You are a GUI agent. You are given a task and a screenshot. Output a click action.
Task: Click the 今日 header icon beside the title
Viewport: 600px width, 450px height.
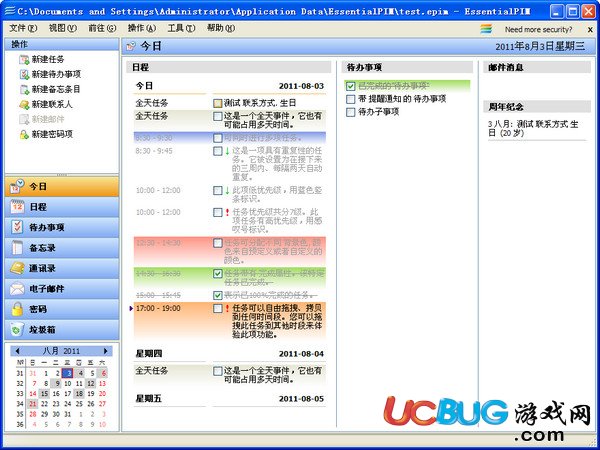131,46
